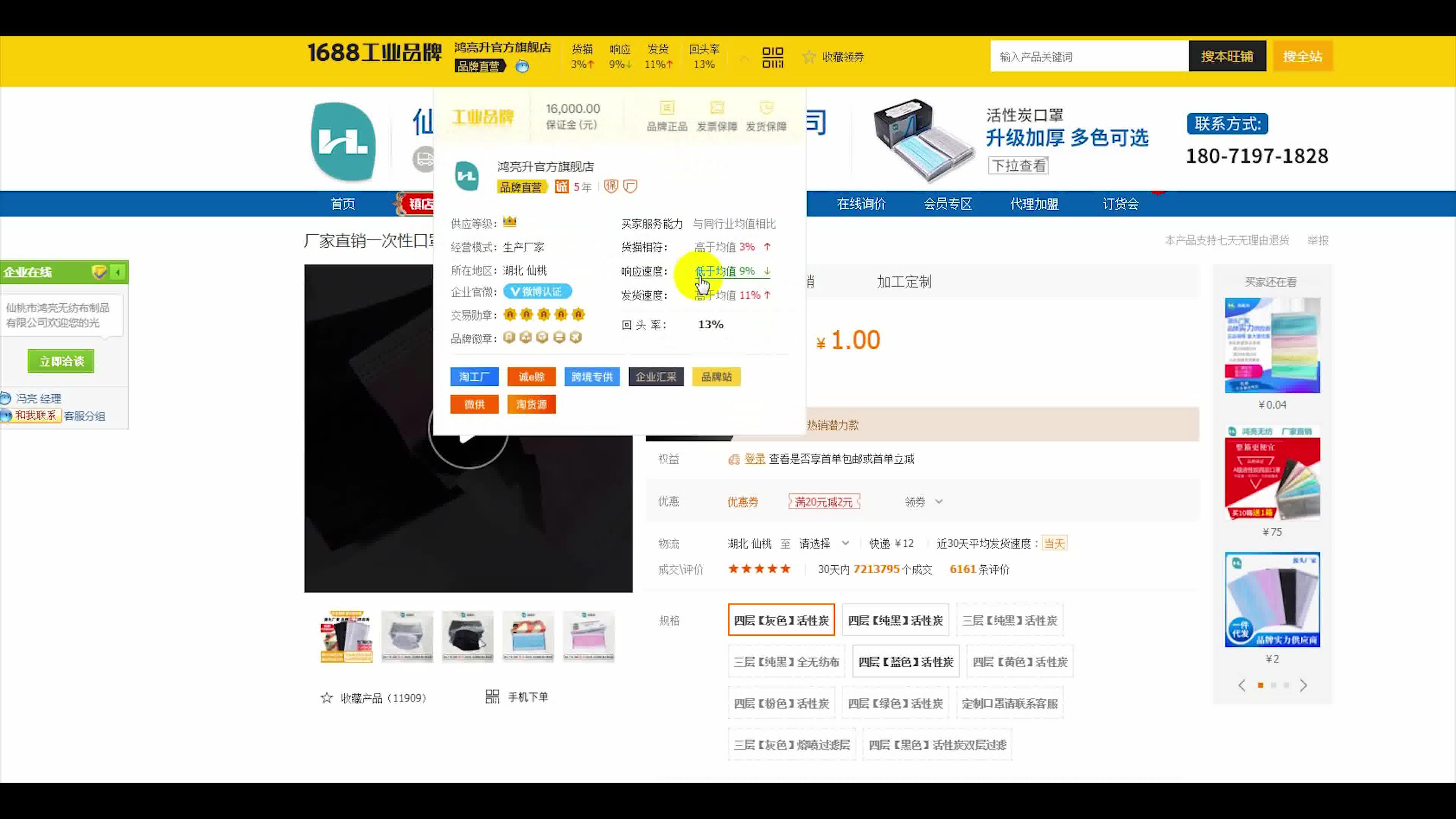Click the 淘工厂 tag button
Screen dimensions: 1456x819
tap(474, 377)
